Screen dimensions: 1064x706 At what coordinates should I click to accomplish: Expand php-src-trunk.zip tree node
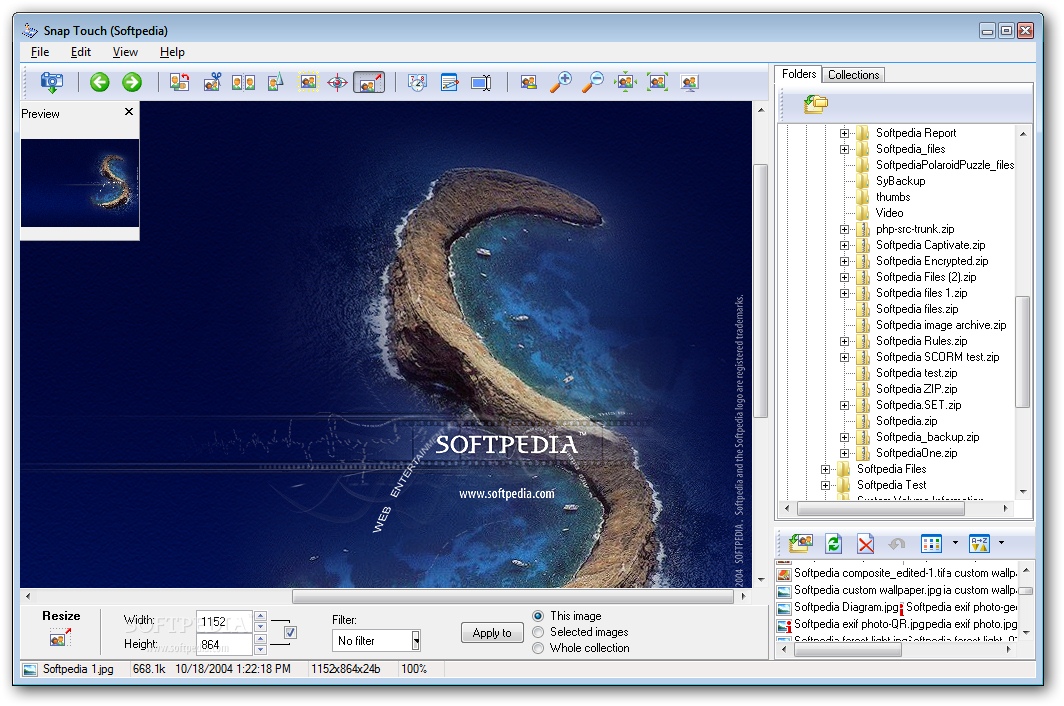(x=844, y=229)
